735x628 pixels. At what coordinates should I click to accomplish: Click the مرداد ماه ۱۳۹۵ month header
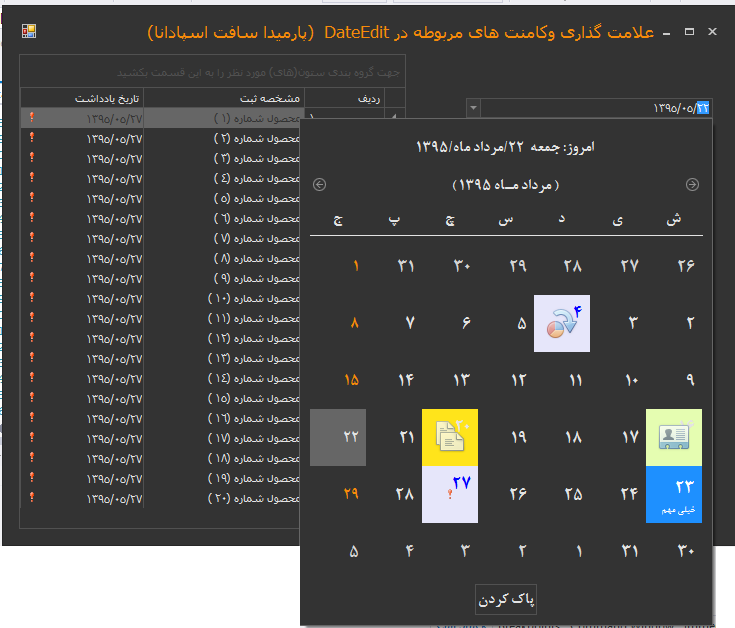[505, 185]
